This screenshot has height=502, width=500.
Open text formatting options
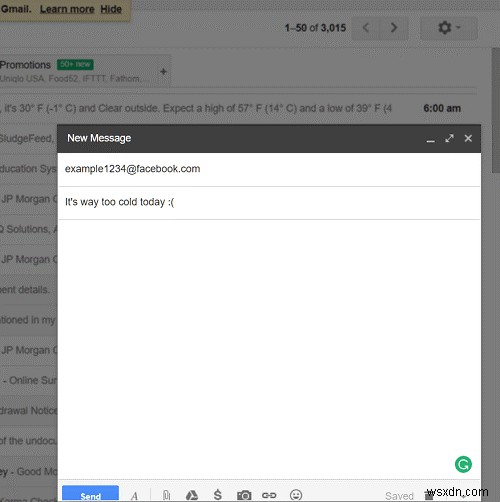click(134, 496)
